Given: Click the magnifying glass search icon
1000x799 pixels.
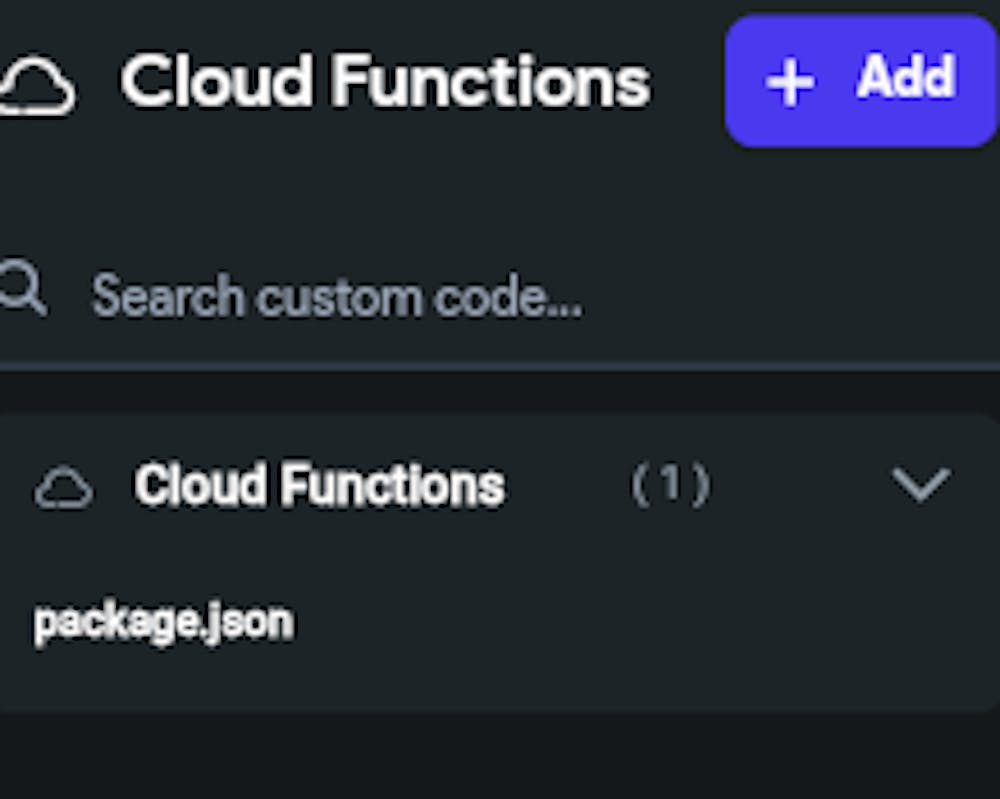Looking at the screenshot, I should pos(22,290).
